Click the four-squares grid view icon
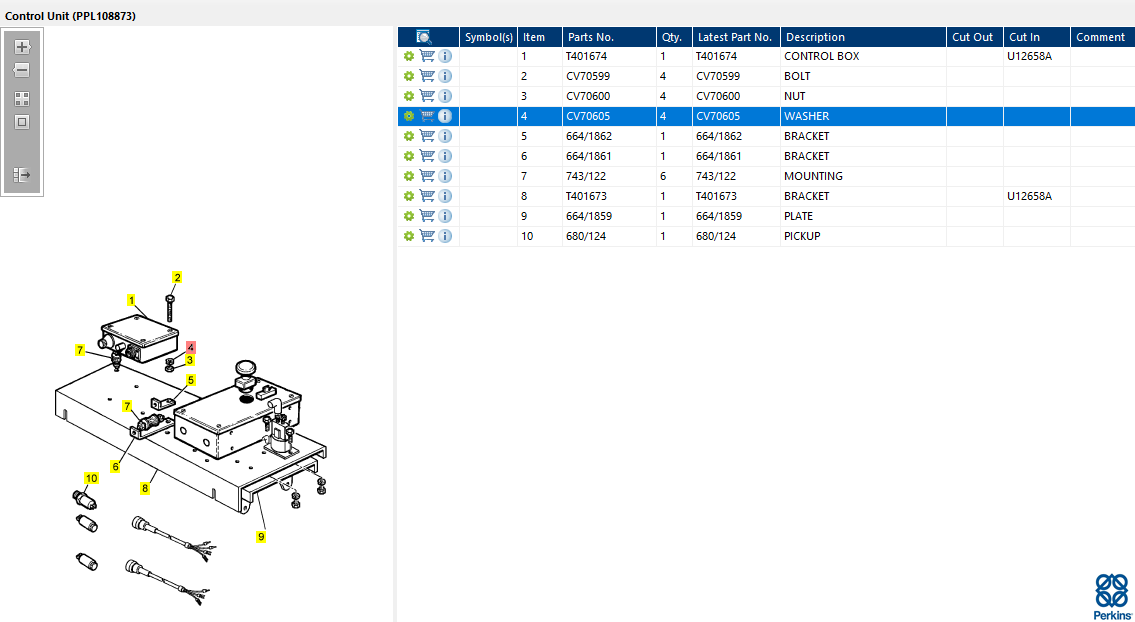Image resolution: width=1135 pixels, height=622 pixels. click(22, 99)
